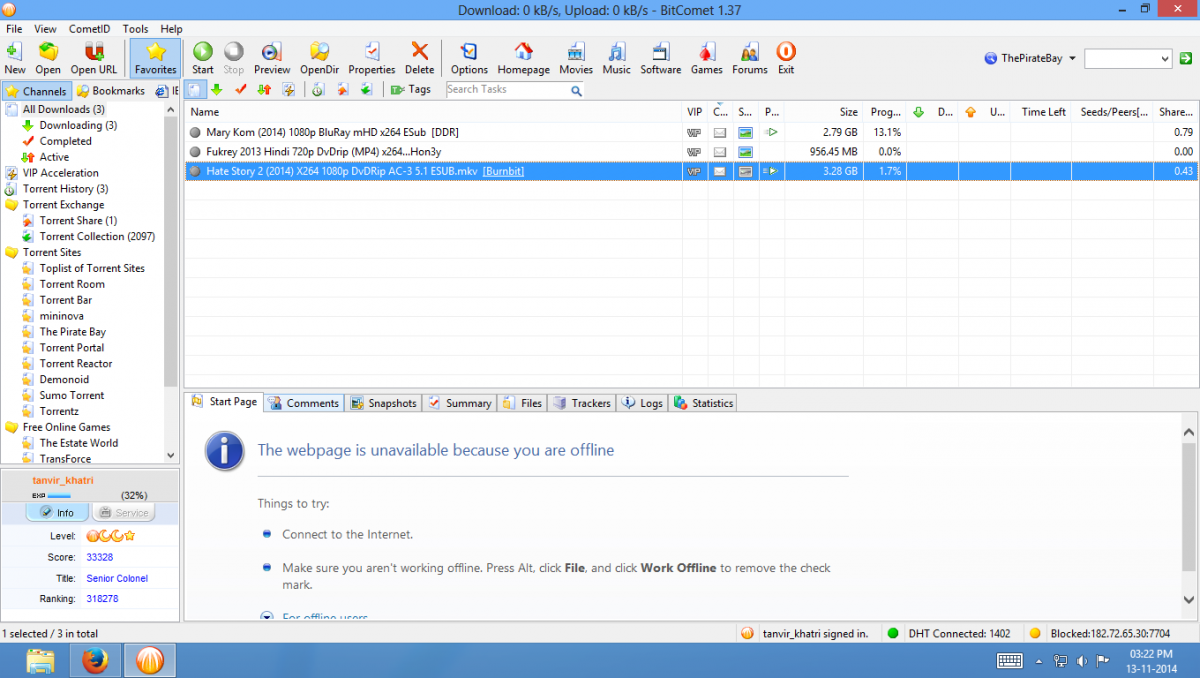
Task: Select All Downloads (3) in sidebar
Action: tap(63, 109)
